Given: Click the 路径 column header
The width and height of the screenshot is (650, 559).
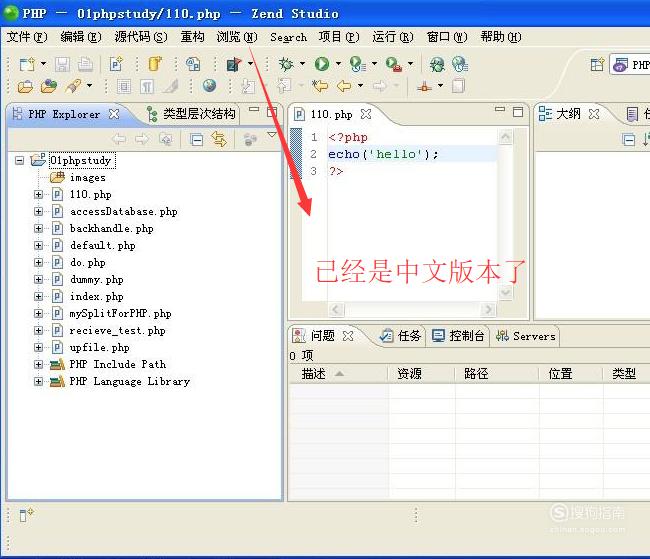Looking at the screenshot, I should click(497, 374).
